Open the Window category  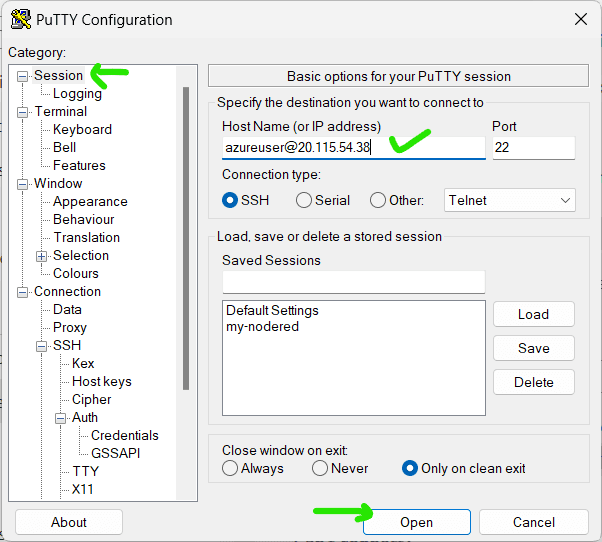click(58, 183)
